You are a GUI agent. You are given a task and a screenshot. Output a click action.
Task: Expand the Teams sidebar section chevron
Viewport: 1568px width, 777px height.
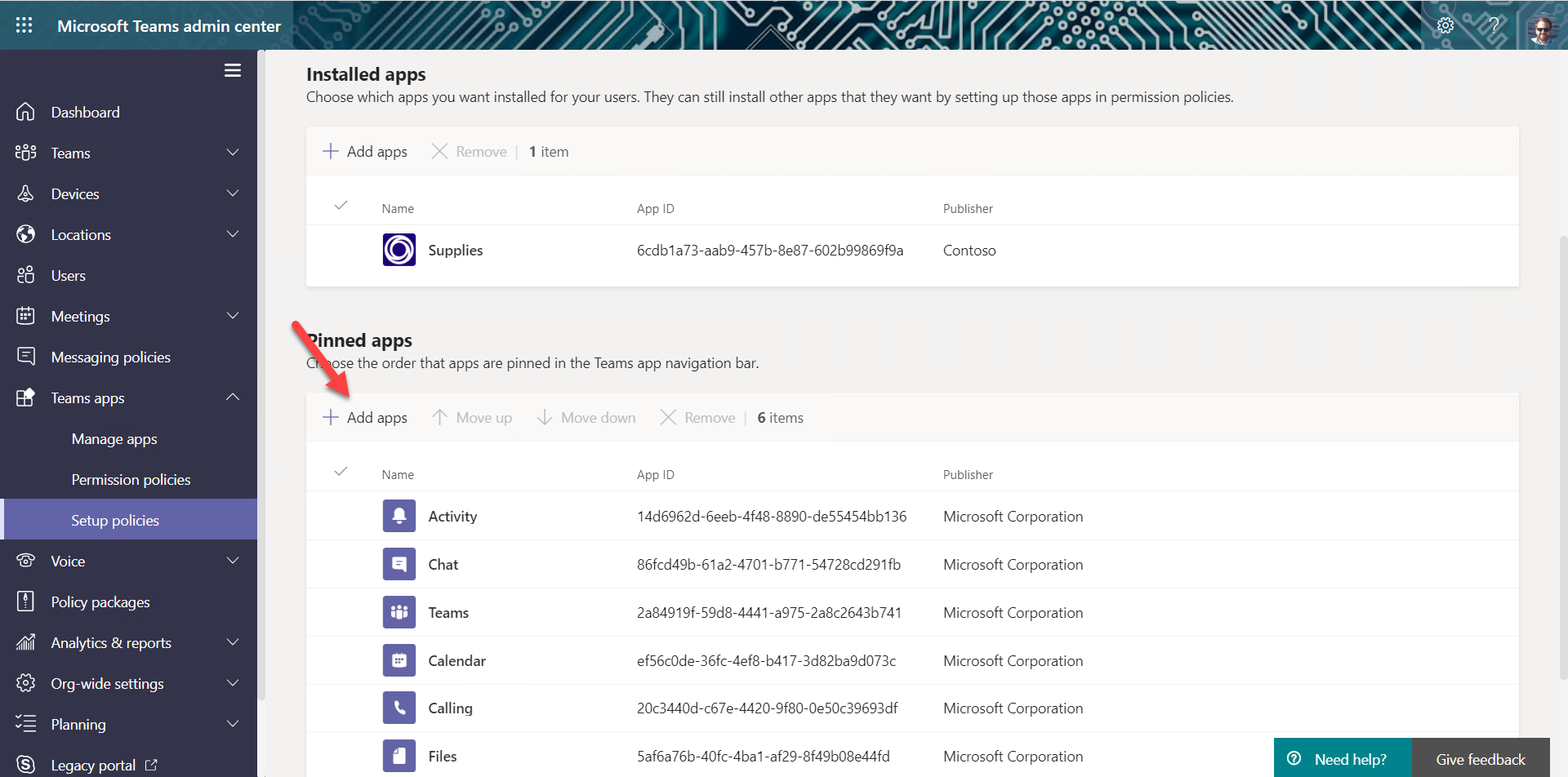point(233,153)
